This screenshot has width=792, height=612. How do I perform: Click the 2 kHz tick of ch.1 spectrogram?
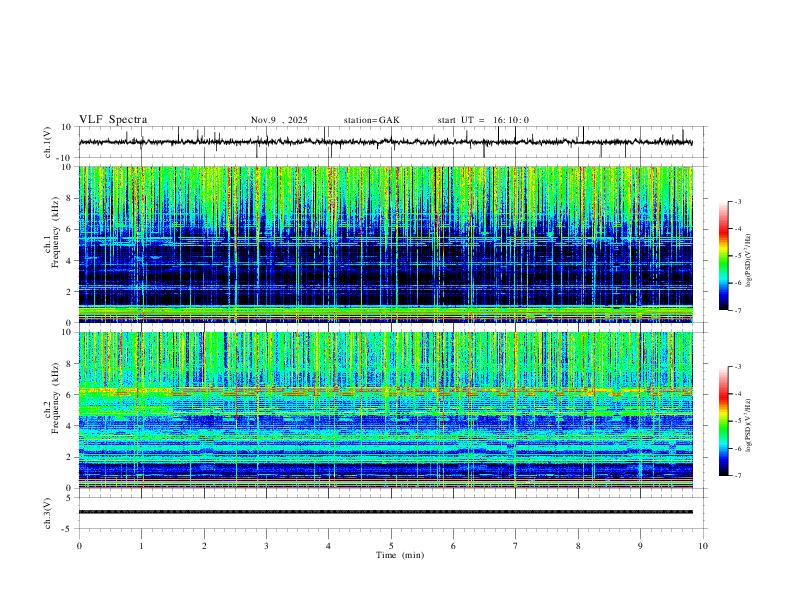[x=70, y=291]
